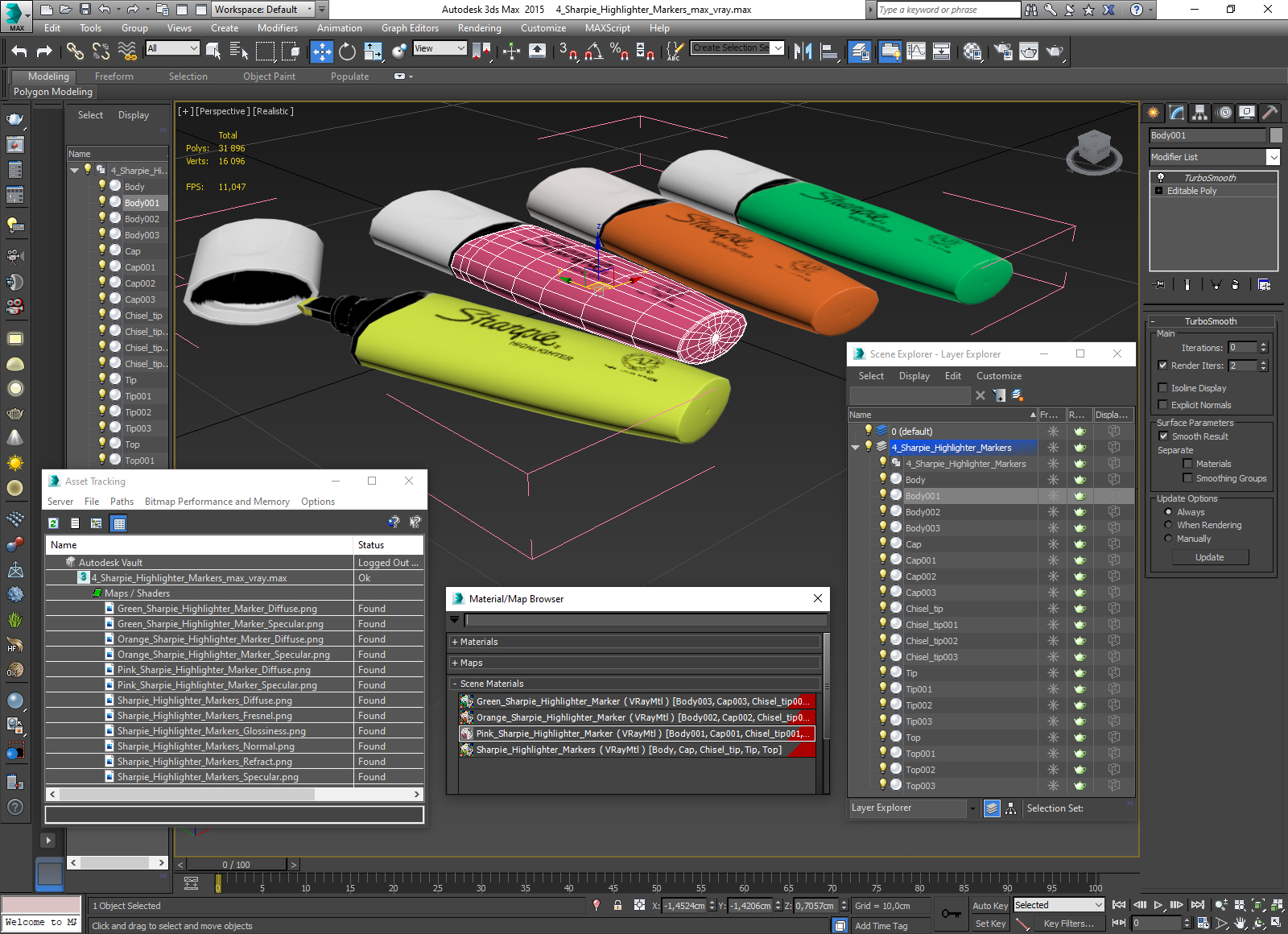The image size is (1288, 934).
Task: Click Pin Stack icon under modifier stack
Action: click(1160, 284)
